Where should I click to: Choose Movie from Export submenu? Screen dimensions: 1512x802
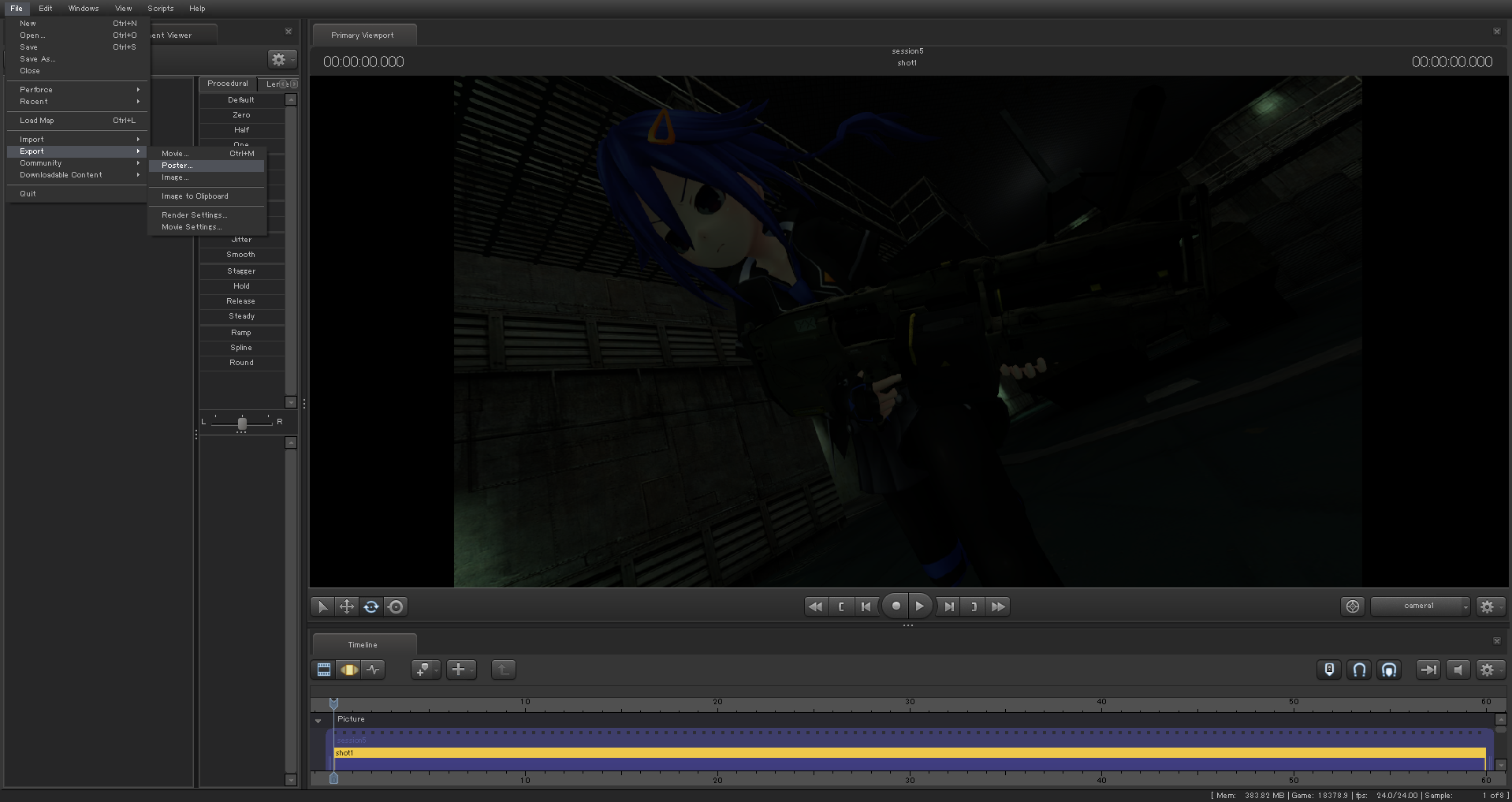[x=207, y=154]
